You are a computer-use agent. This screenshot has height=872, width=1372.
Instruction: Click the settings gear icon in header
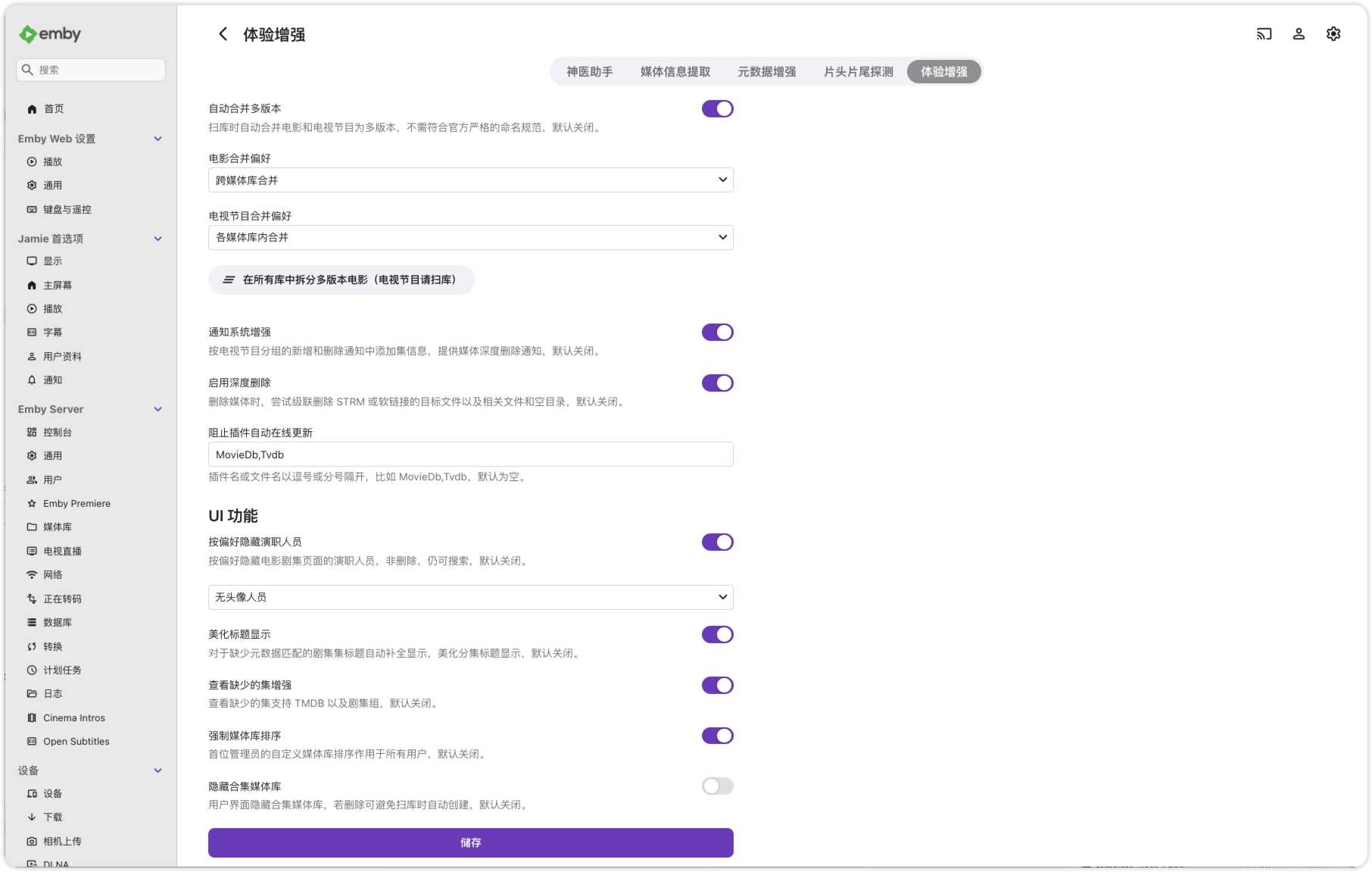click(1333, 34)
